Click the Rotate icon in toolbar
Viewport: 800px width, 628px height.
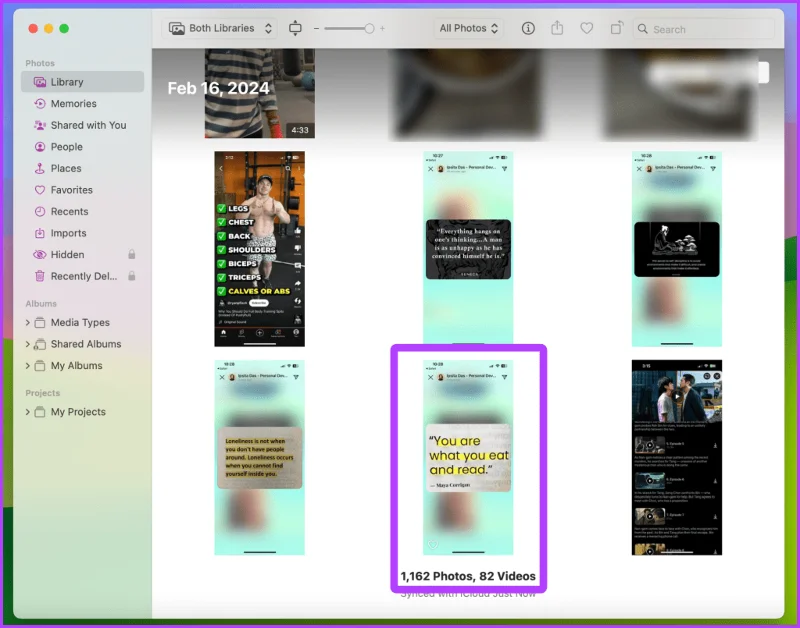point(617,28)
